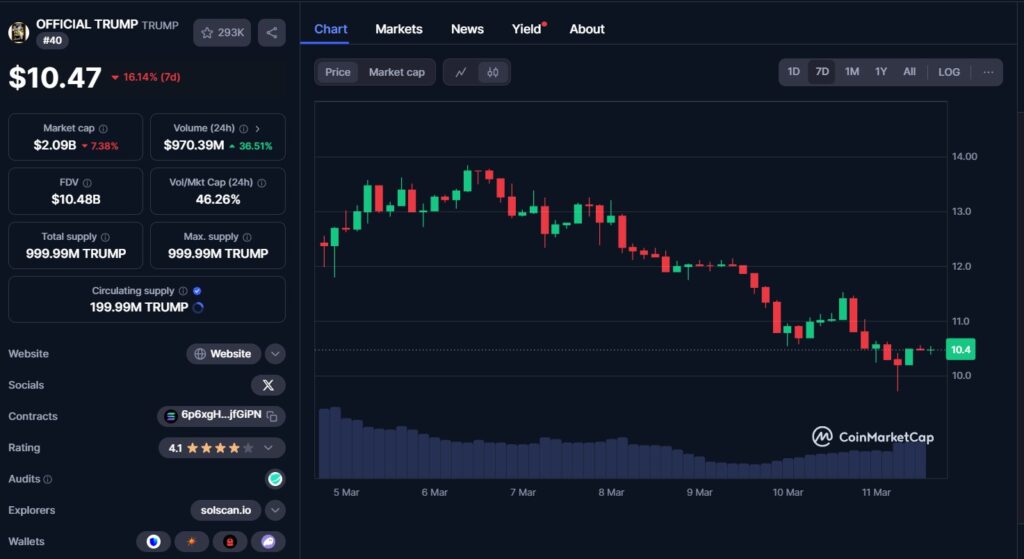
Task: Open the News tab
Action: 467,29
